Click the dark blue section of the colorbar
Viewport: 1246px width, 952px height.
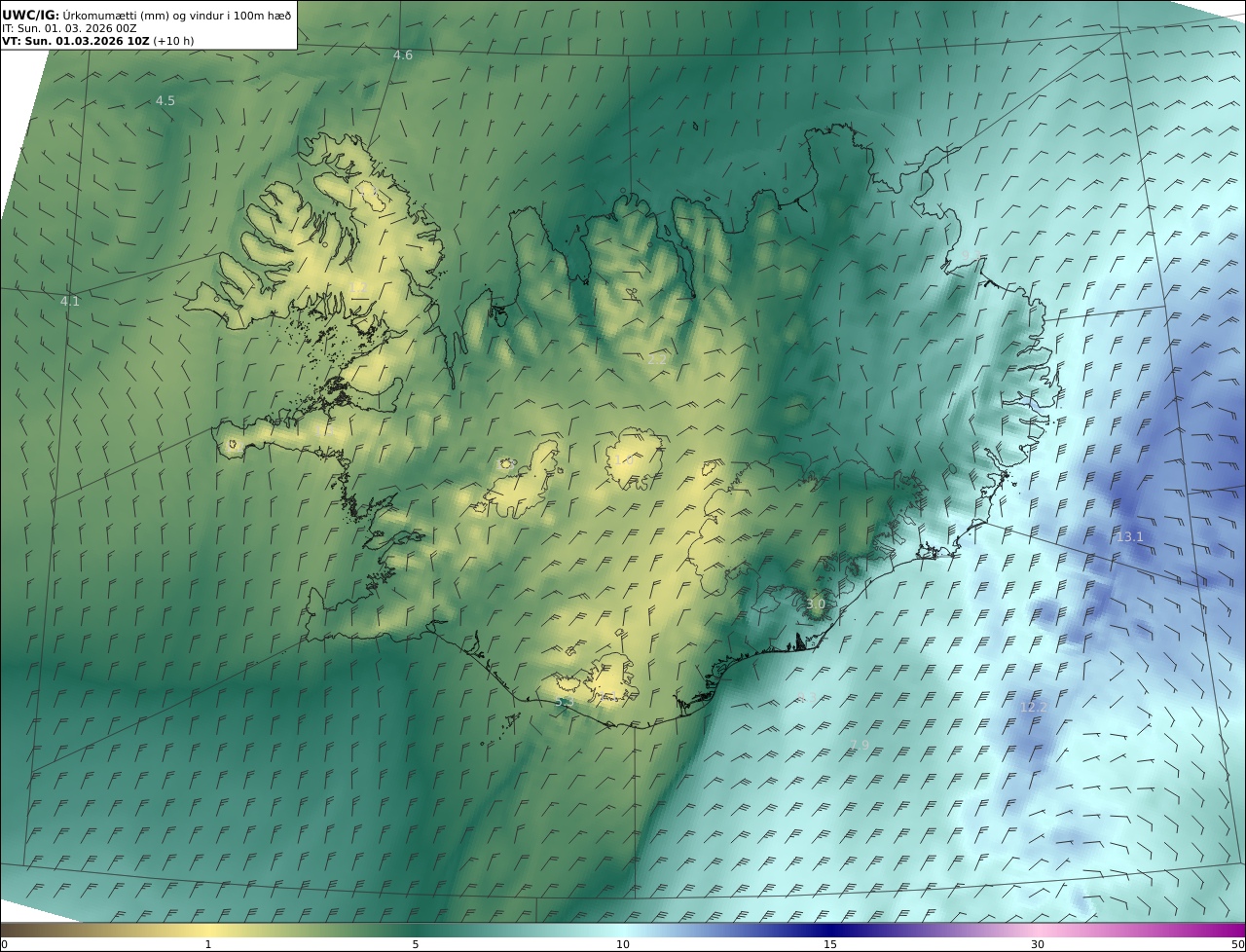pos(830,930)
